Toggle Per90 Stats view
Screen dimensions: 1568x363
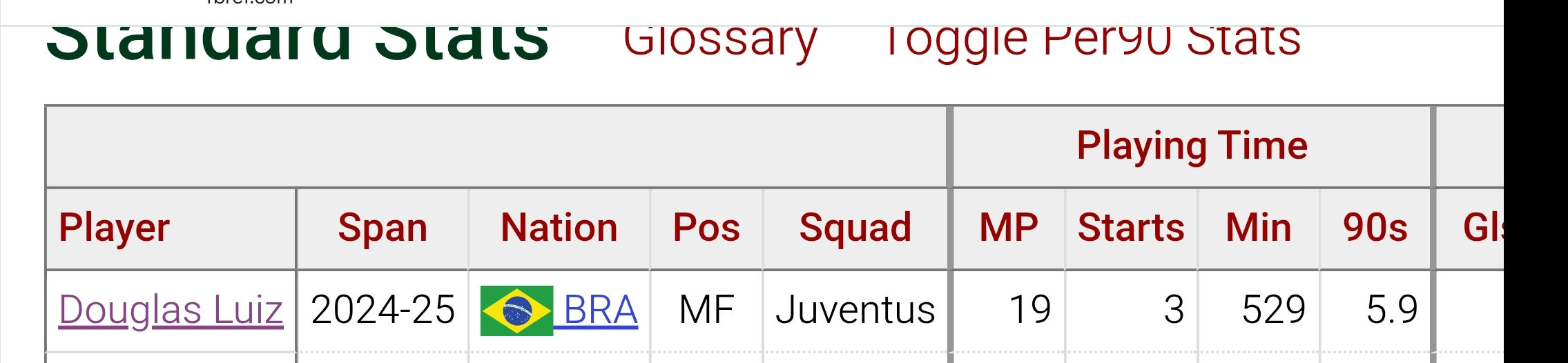click(x=1092, y=41)
